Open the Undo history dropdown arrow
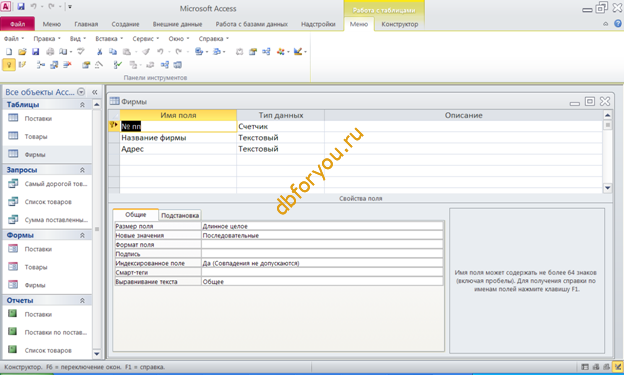Image resolution: width=624 pixels, height=375 pixels. click(169, 52)
